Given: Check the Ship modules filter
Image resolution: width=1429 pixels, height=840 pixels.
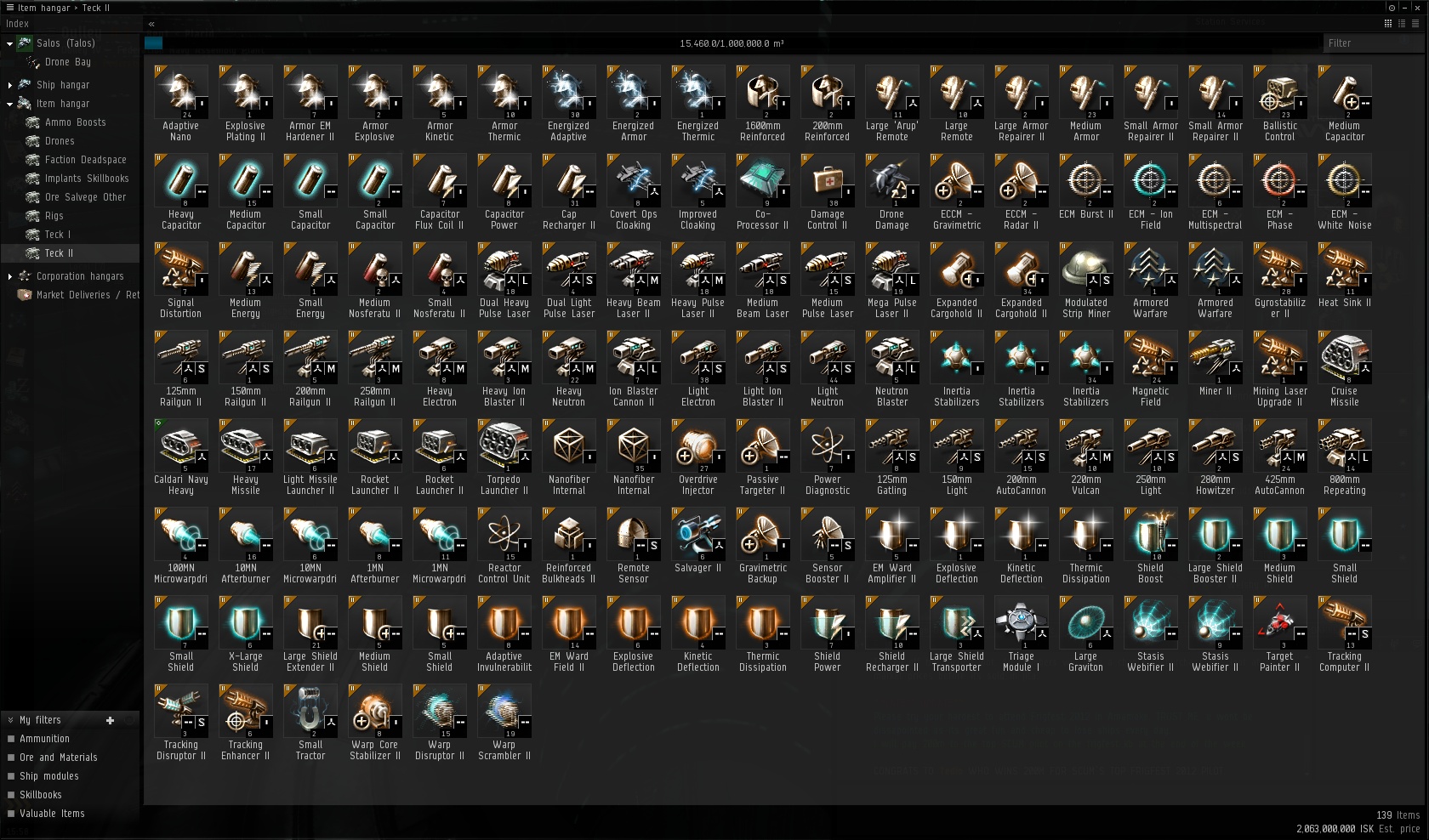Looking at the screenshot, I should click(11, 776).
